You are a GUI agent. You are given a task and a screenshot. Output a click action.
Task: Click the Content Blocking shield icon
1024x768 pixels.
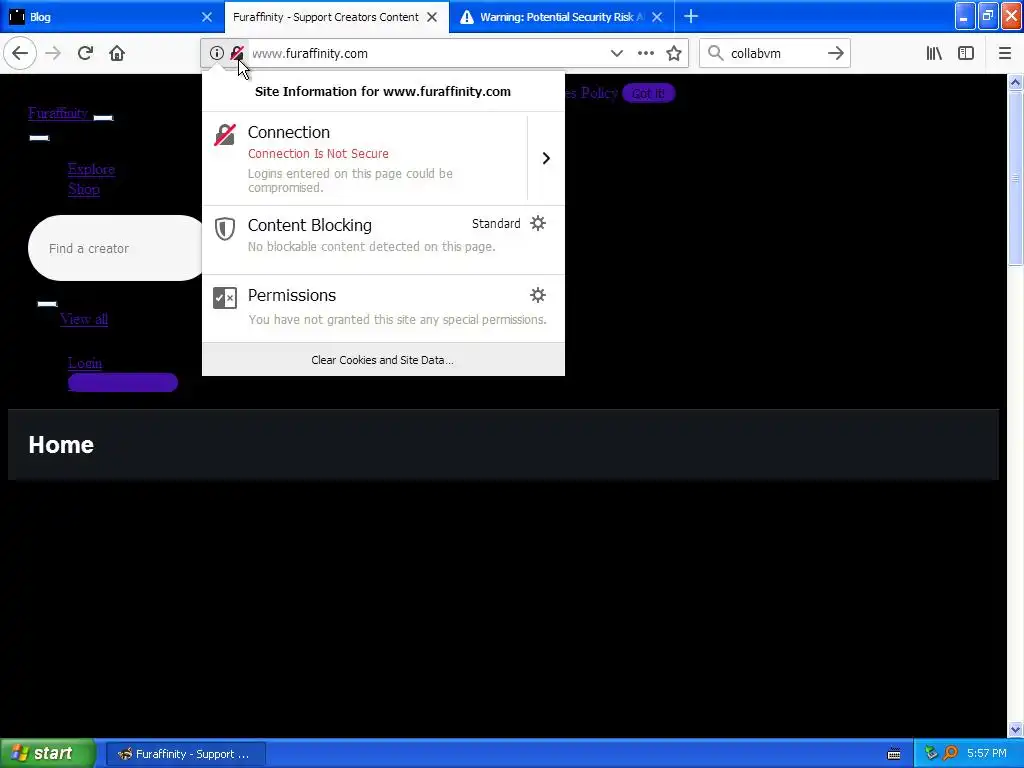225,229
